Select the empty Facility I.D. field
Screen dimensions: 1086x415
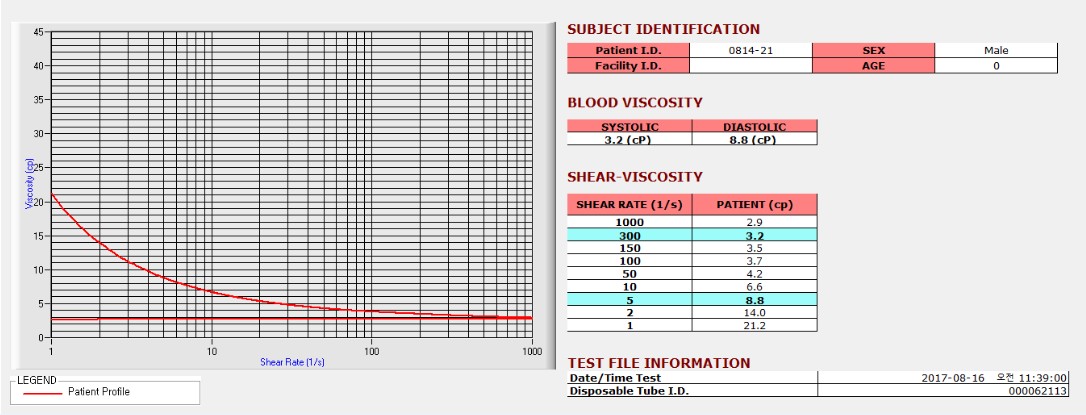(751, 66)
